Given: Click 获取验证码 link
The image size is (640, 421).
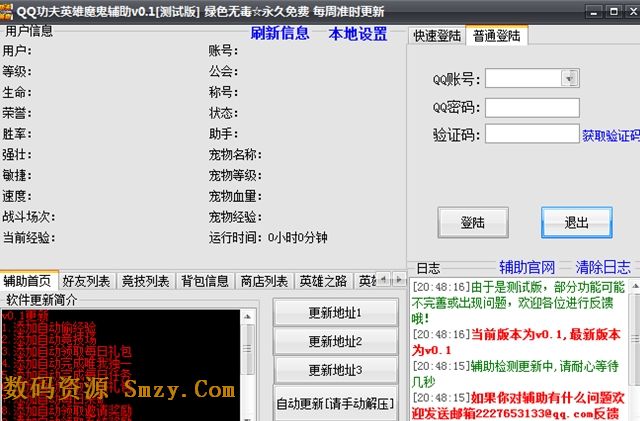Looking at the screenshot, I should (611, 136).
